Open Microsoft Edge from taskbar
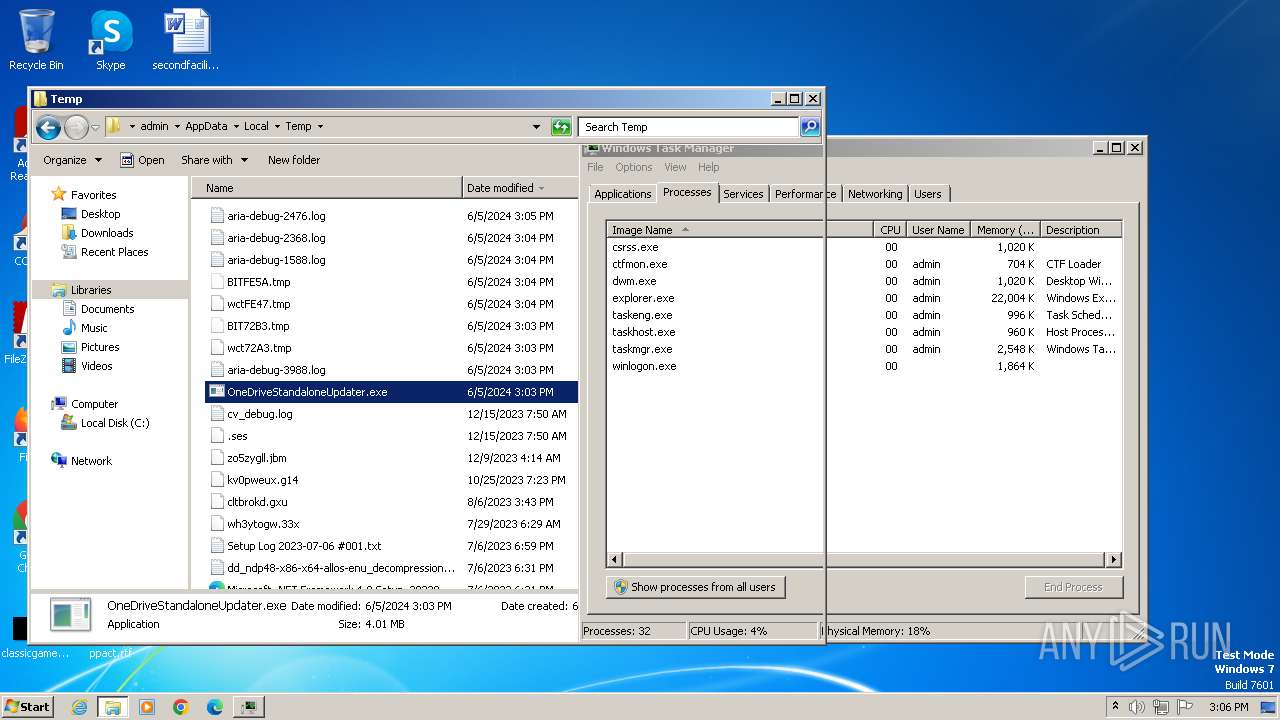 215,707
